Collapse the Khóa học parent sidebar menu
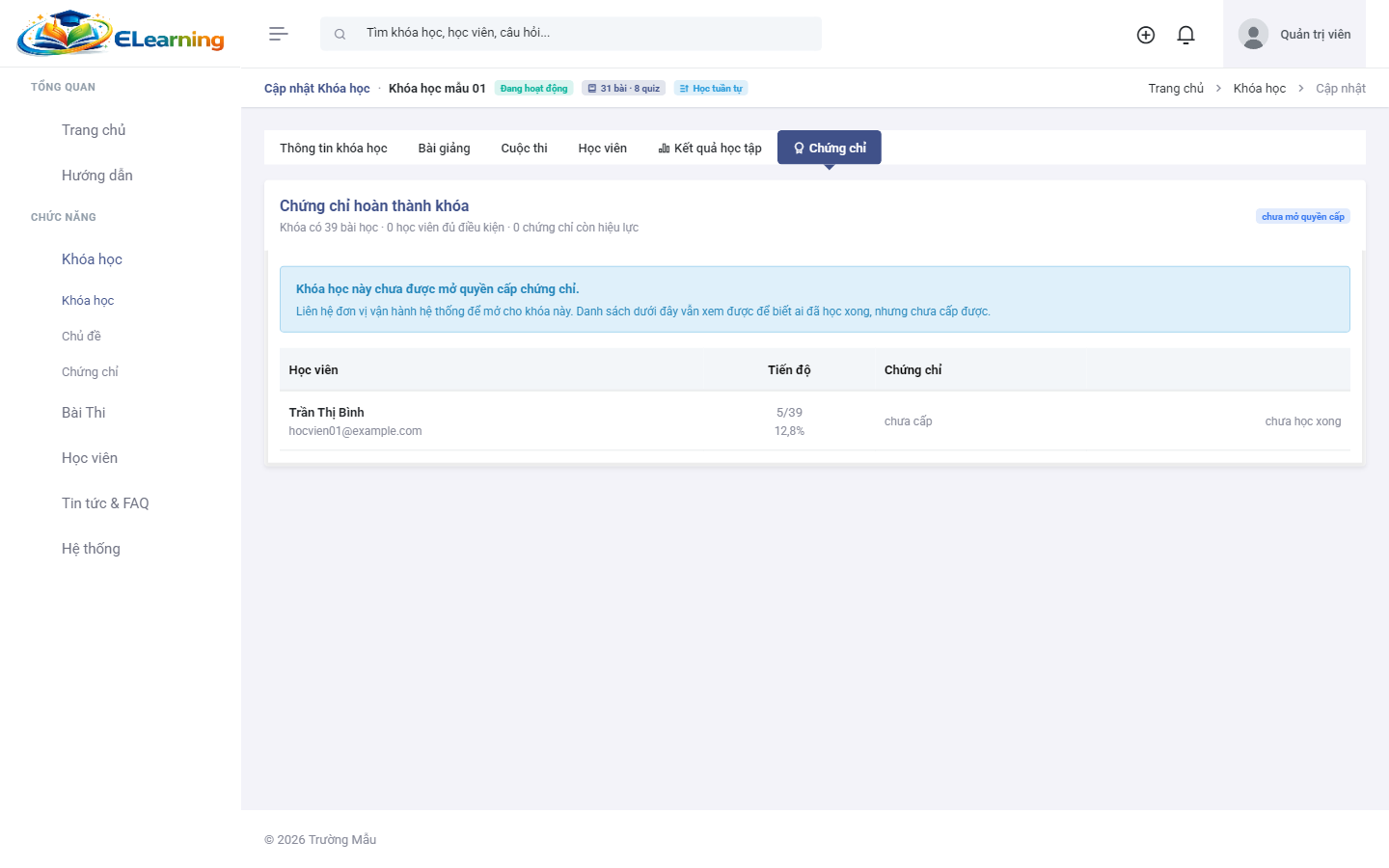This screenshot has height=868, width=1389. pyautogui.click(x=92, y=259)
